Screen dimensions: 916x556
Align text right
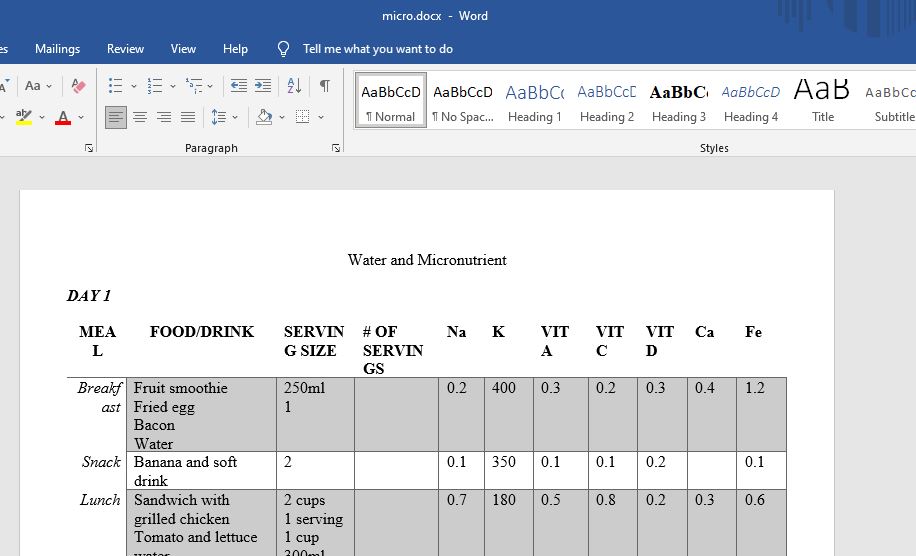164,117
